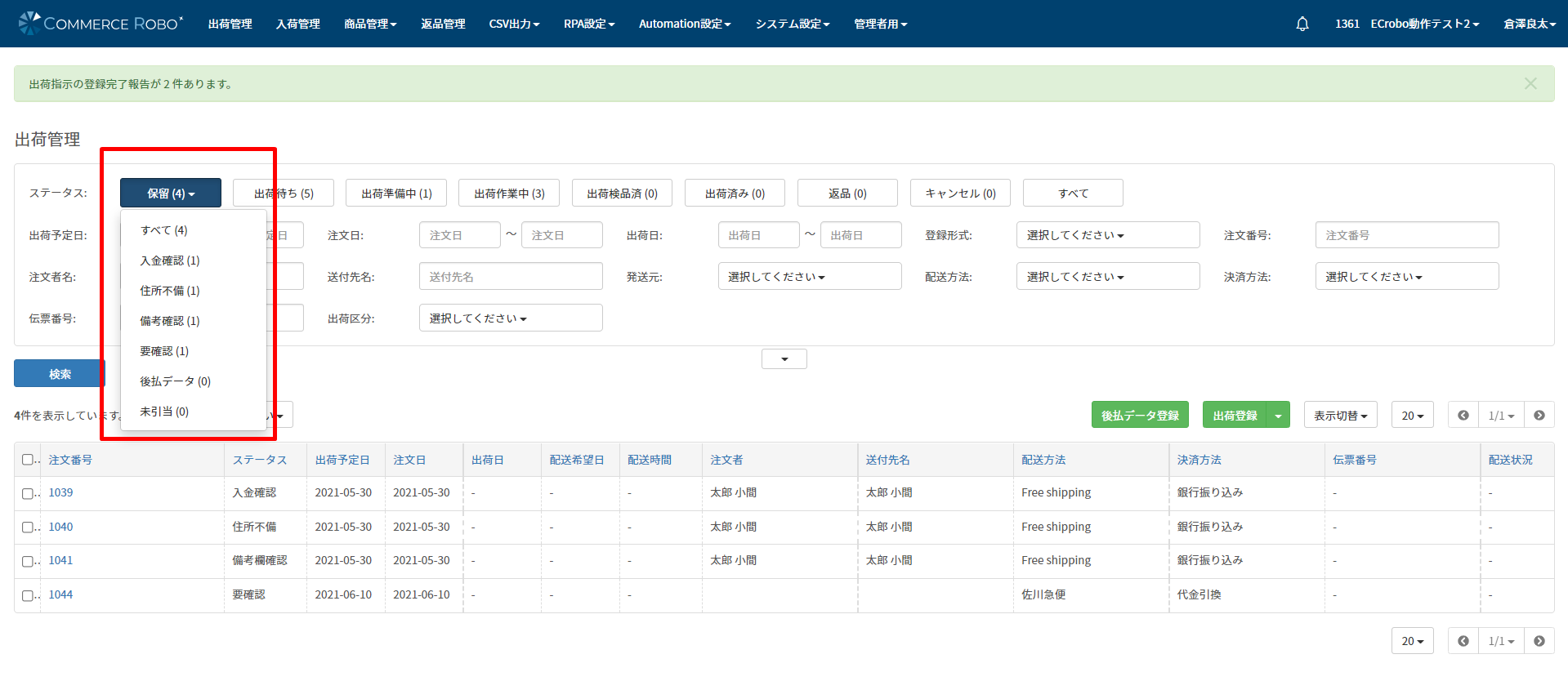Click the blue 検索 search button
Viewport: 1568px width, 681px height.
pos(60,374)
